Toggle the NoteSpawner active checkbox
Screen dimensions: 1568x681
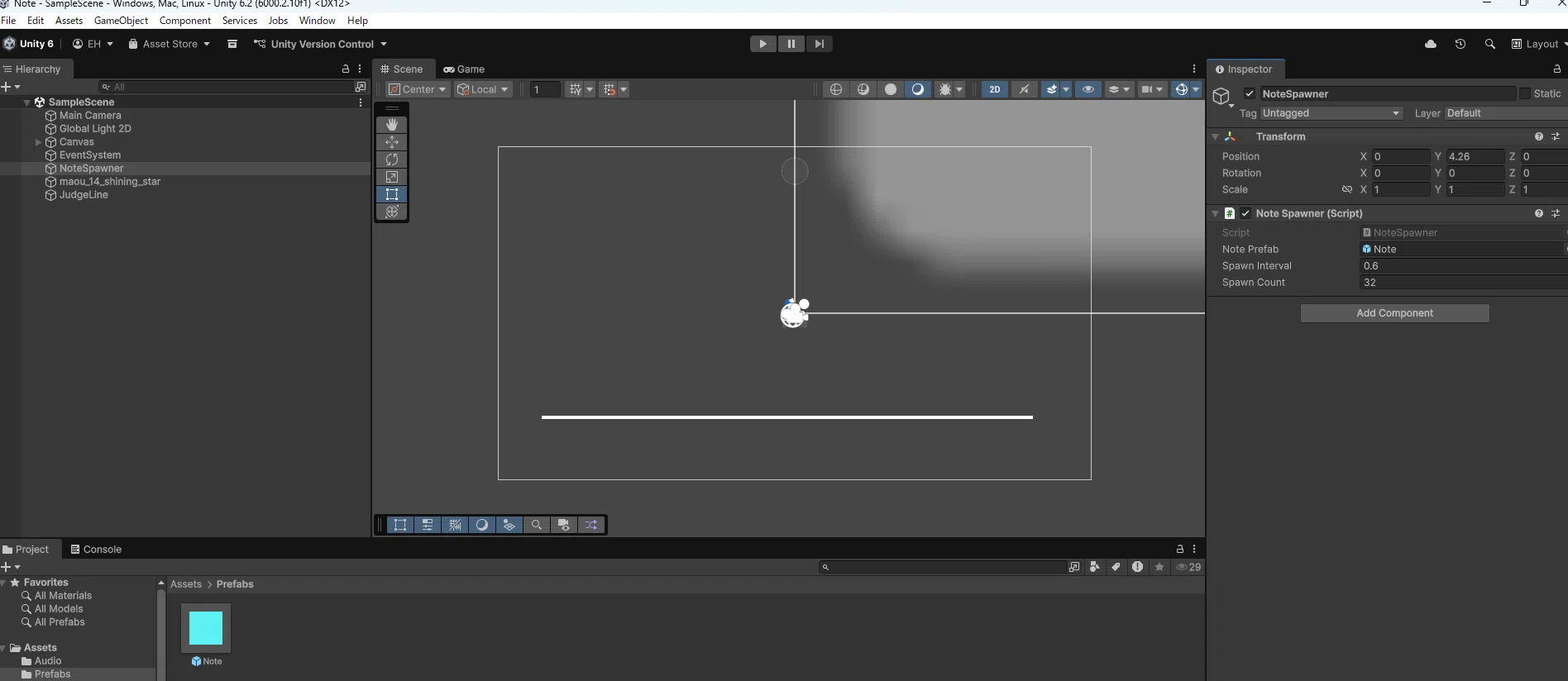[x=1250, y=94]
